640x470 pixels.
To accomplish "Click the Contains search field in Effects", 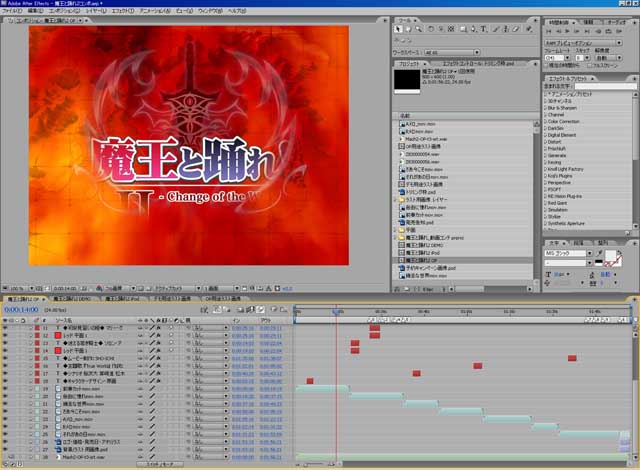I will (605, 86).
